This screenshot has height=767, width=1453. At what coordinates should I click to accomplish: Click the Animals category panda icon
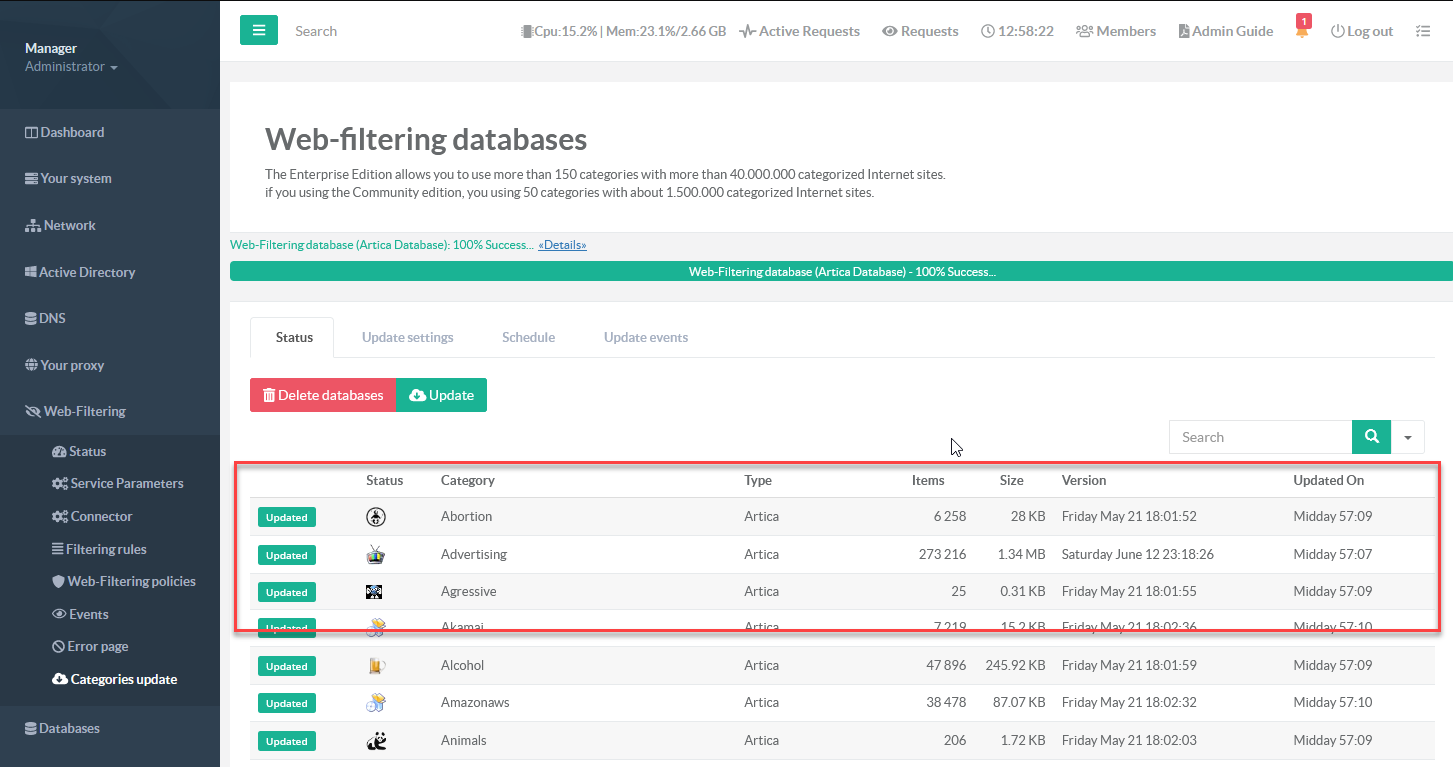[x=375, y=741]
